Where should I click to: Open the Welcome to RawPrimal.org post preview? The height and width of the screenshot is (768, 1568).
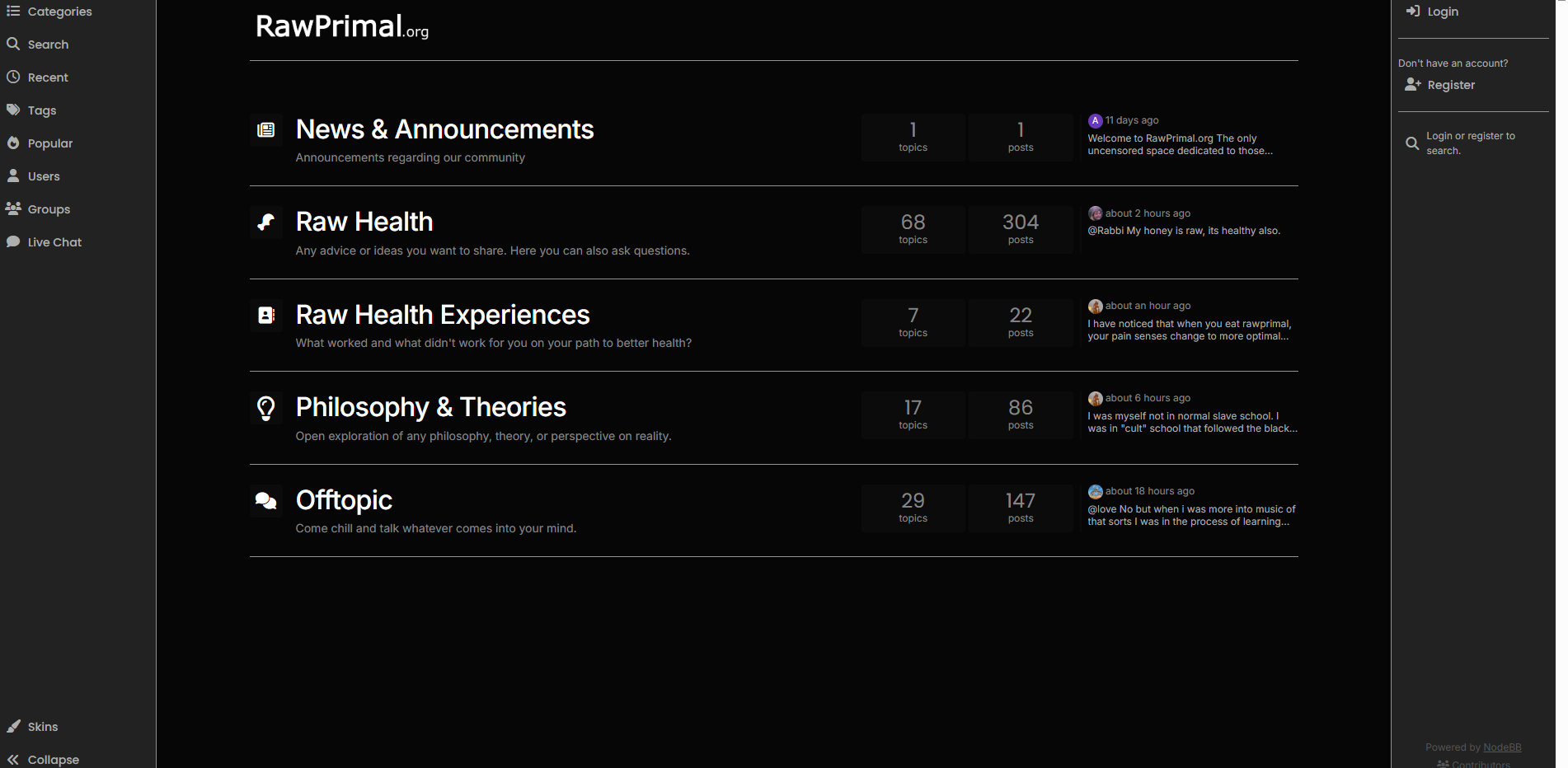coord(1180,144)
